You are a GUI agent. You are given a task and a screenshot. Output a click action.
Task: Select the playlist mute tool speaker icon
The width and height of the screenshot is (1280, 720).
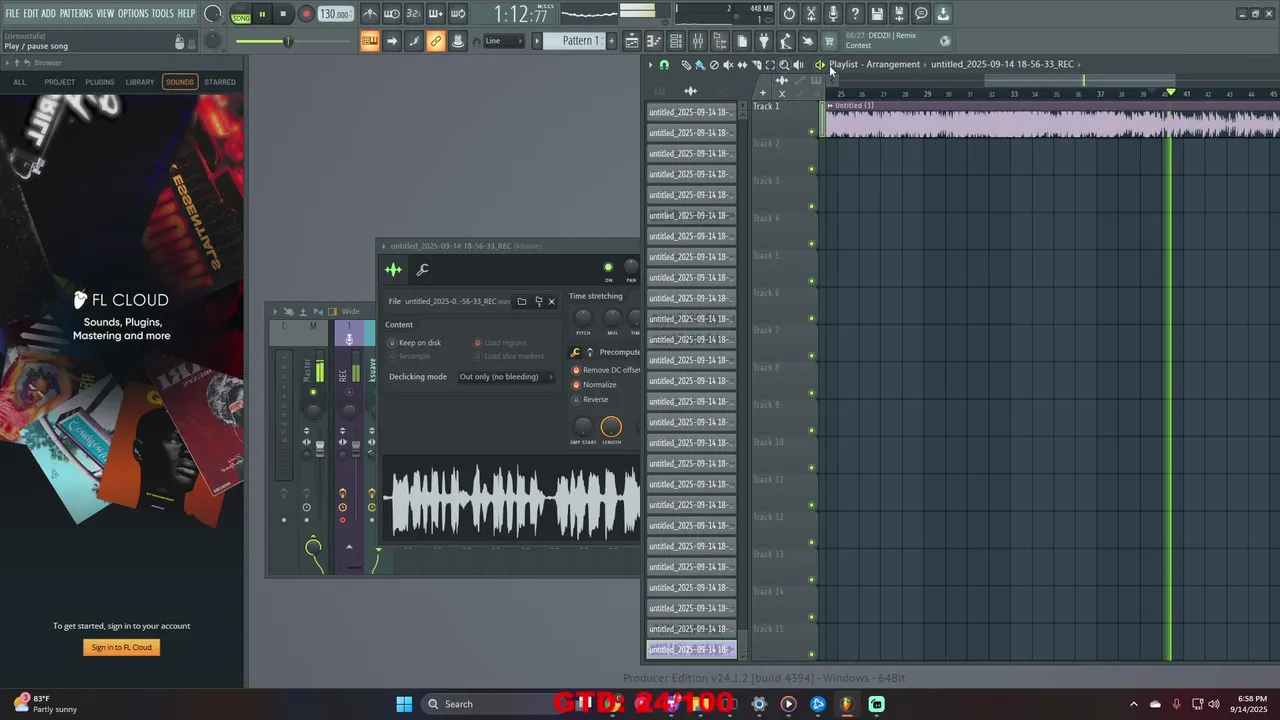coord(728,65)
